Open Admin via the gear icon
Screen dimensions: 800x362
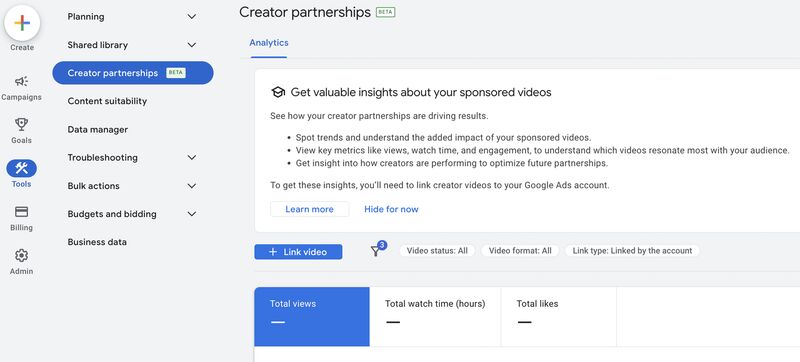(x=21, y=255)
